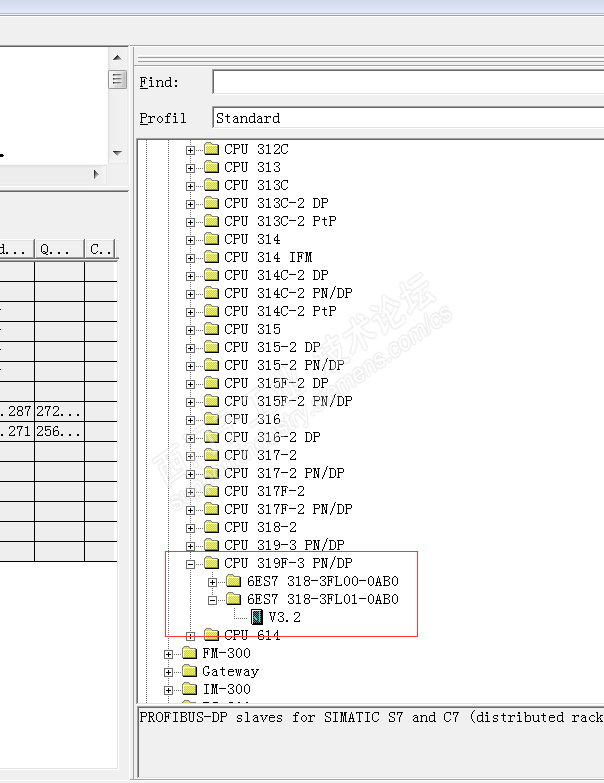Click the CPU 316 folder icon
The height and width of the screenshot is (783, 604).
212,418
